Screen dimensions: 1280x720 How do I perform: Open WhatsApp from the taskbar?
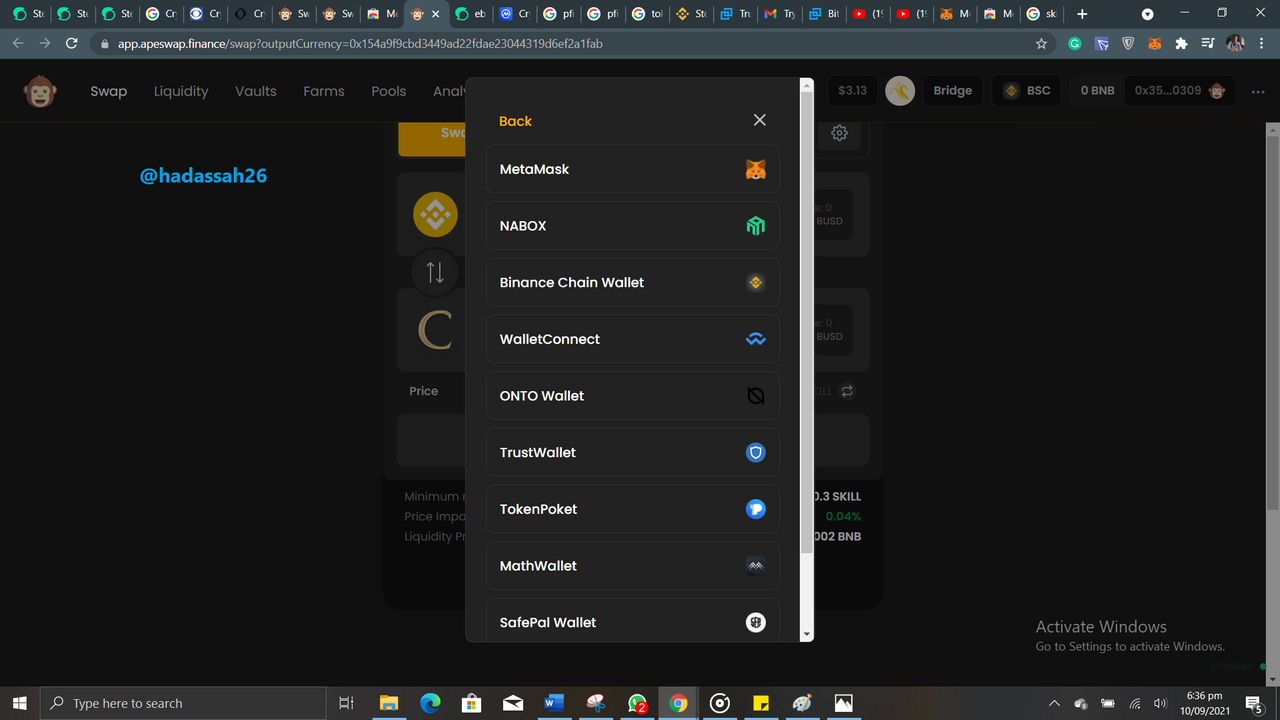coord(637,703)
